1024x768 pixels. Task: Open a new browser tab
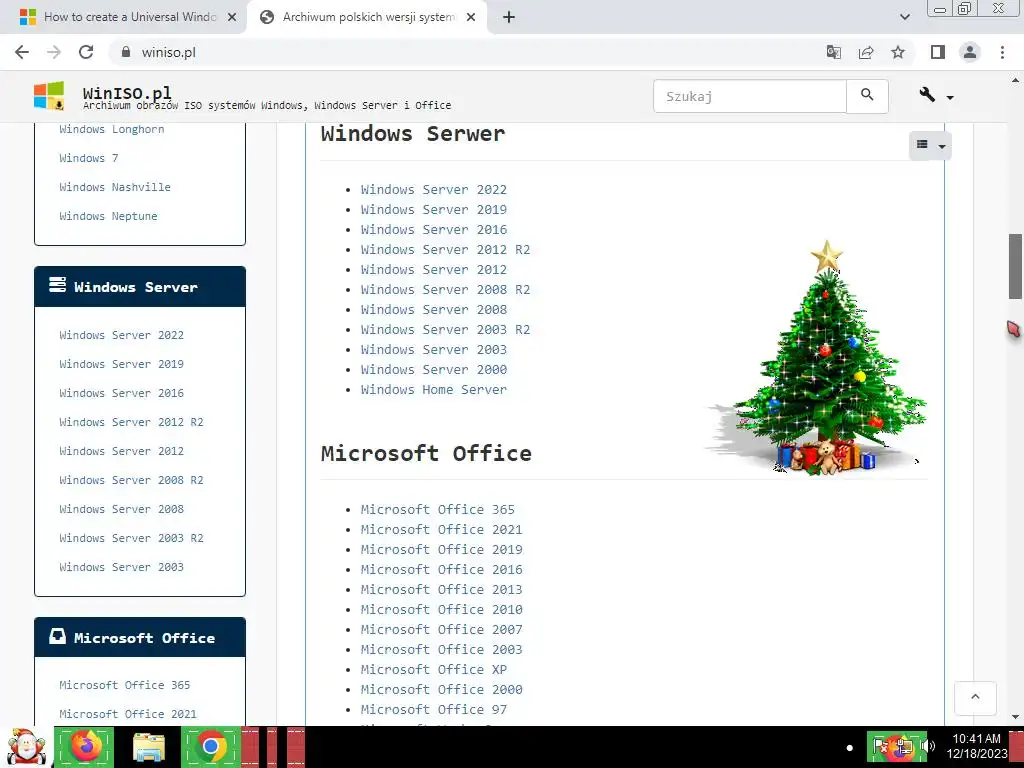[x=509, y=18]
